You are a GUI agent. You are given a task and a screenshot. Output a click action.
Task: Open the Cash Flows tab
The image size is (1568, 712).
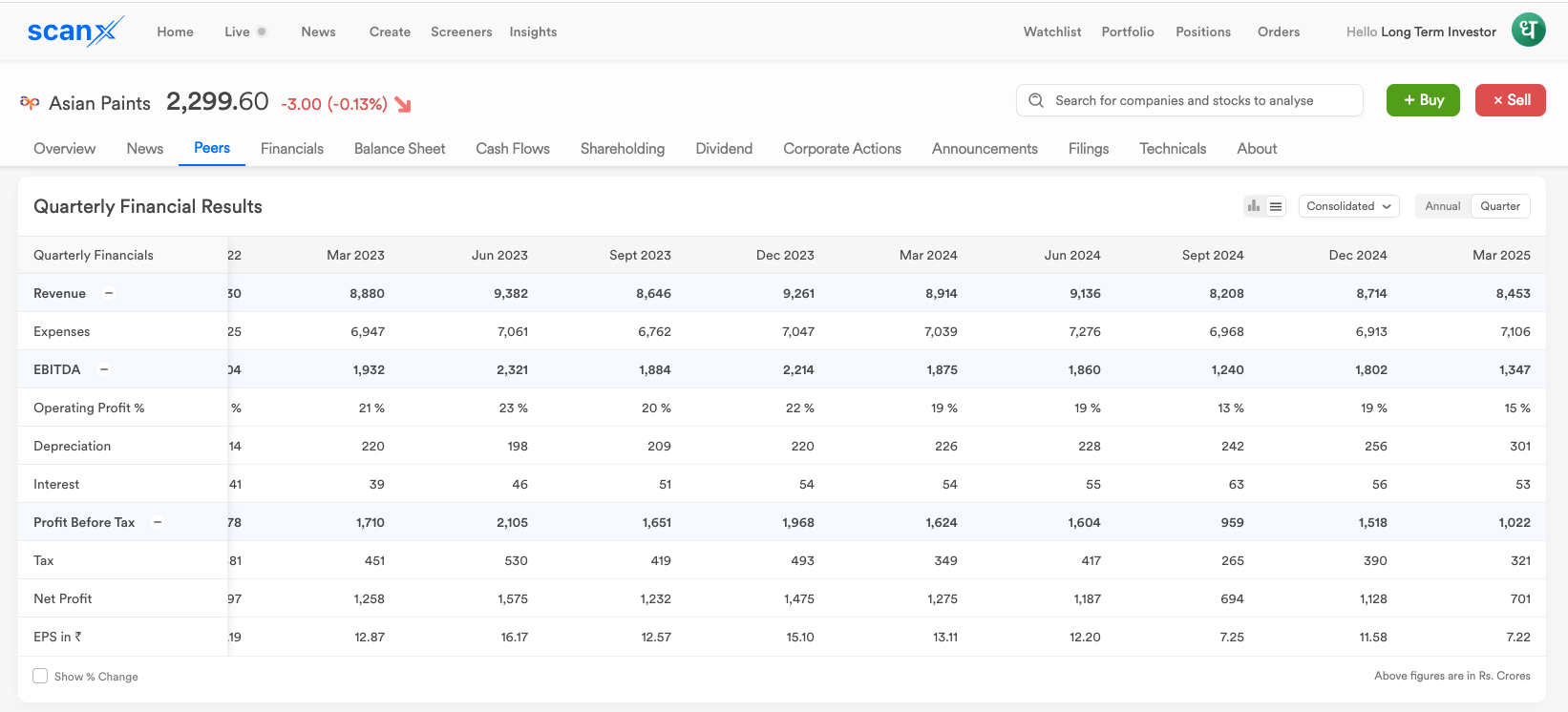tap(513, 149)
